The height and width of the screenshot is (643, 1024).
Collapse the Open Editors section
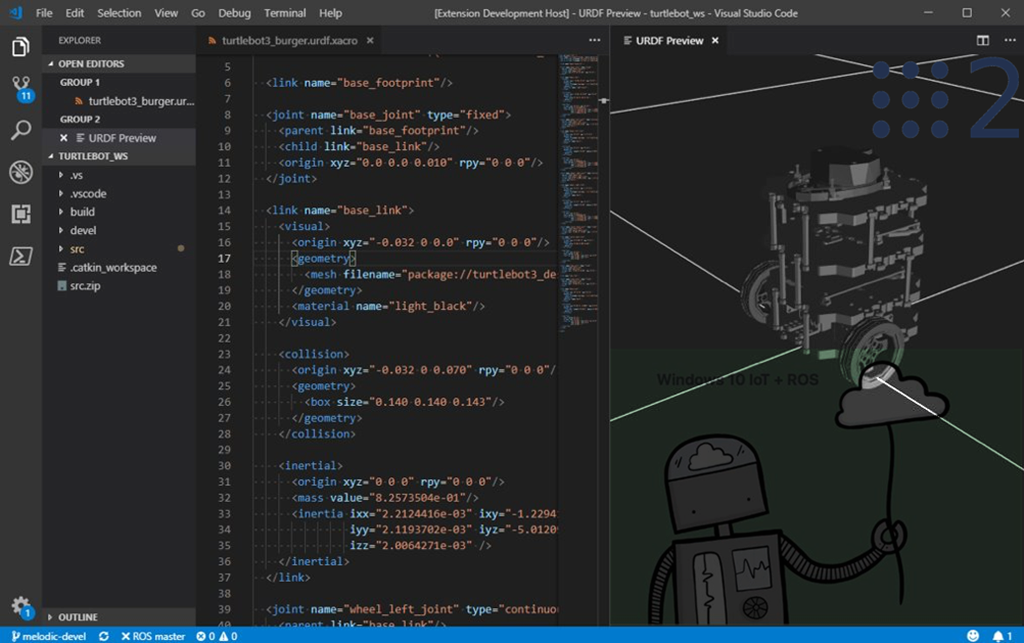point(119,63)
